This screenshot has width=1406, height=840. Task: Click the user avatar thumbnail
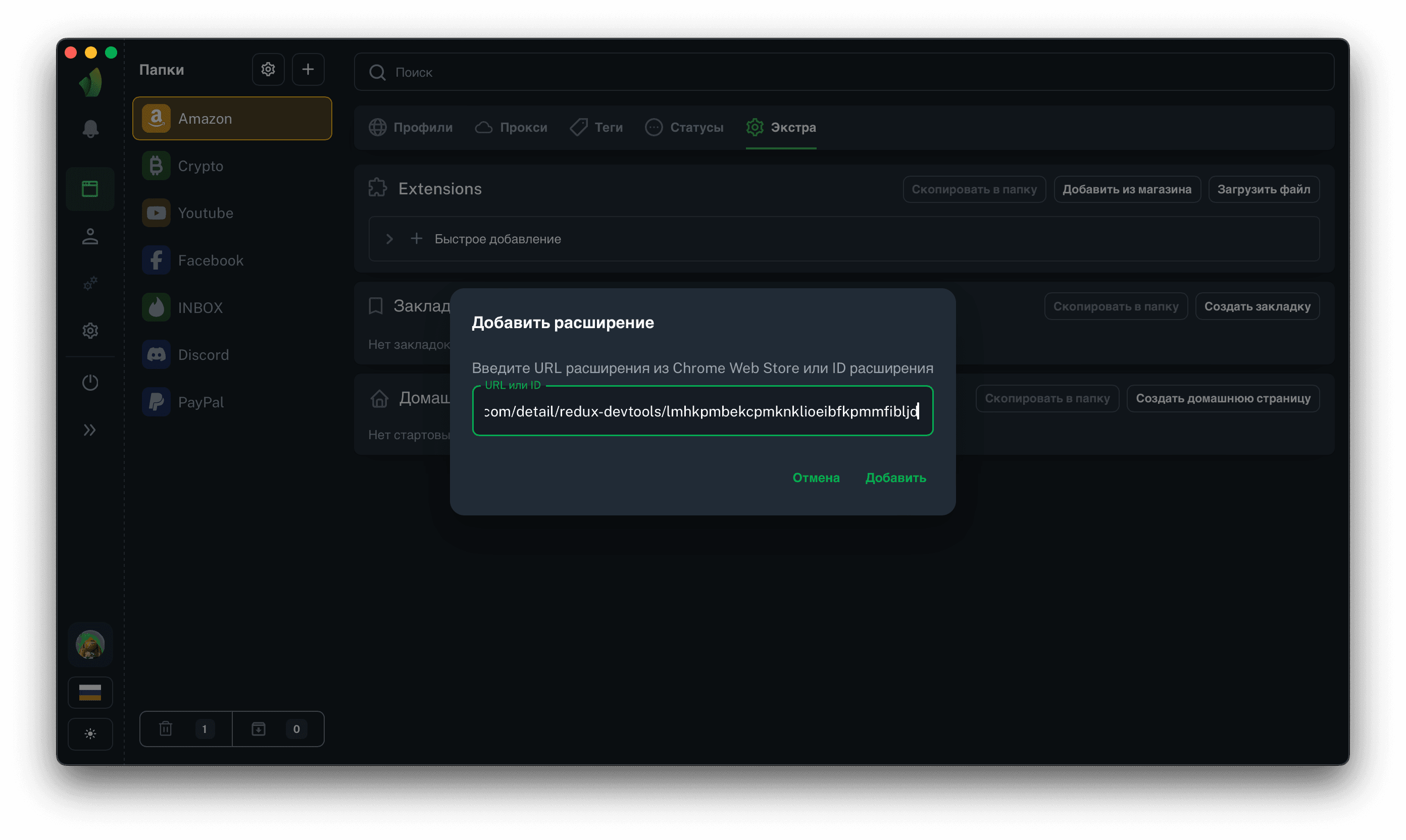pos(90,645)
